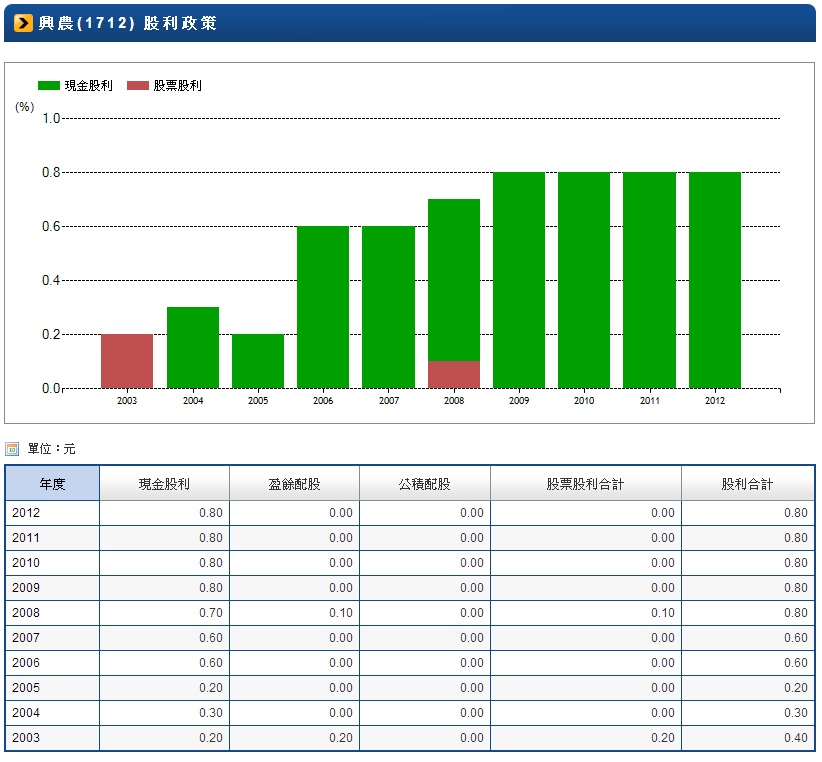The width and height of the screenshot is (822, 762).
Task: Click the 2004 year cell in table
Action: click(52, 713)
